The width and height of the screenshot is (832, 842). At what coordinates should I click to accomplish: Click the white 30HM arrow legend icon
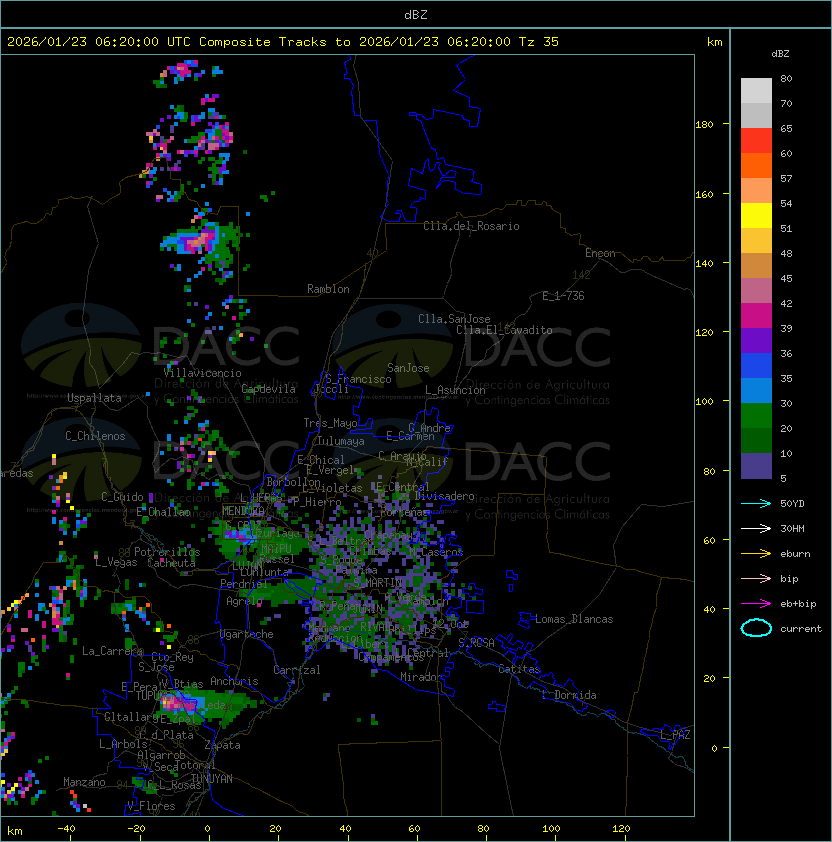click(756, 528)
